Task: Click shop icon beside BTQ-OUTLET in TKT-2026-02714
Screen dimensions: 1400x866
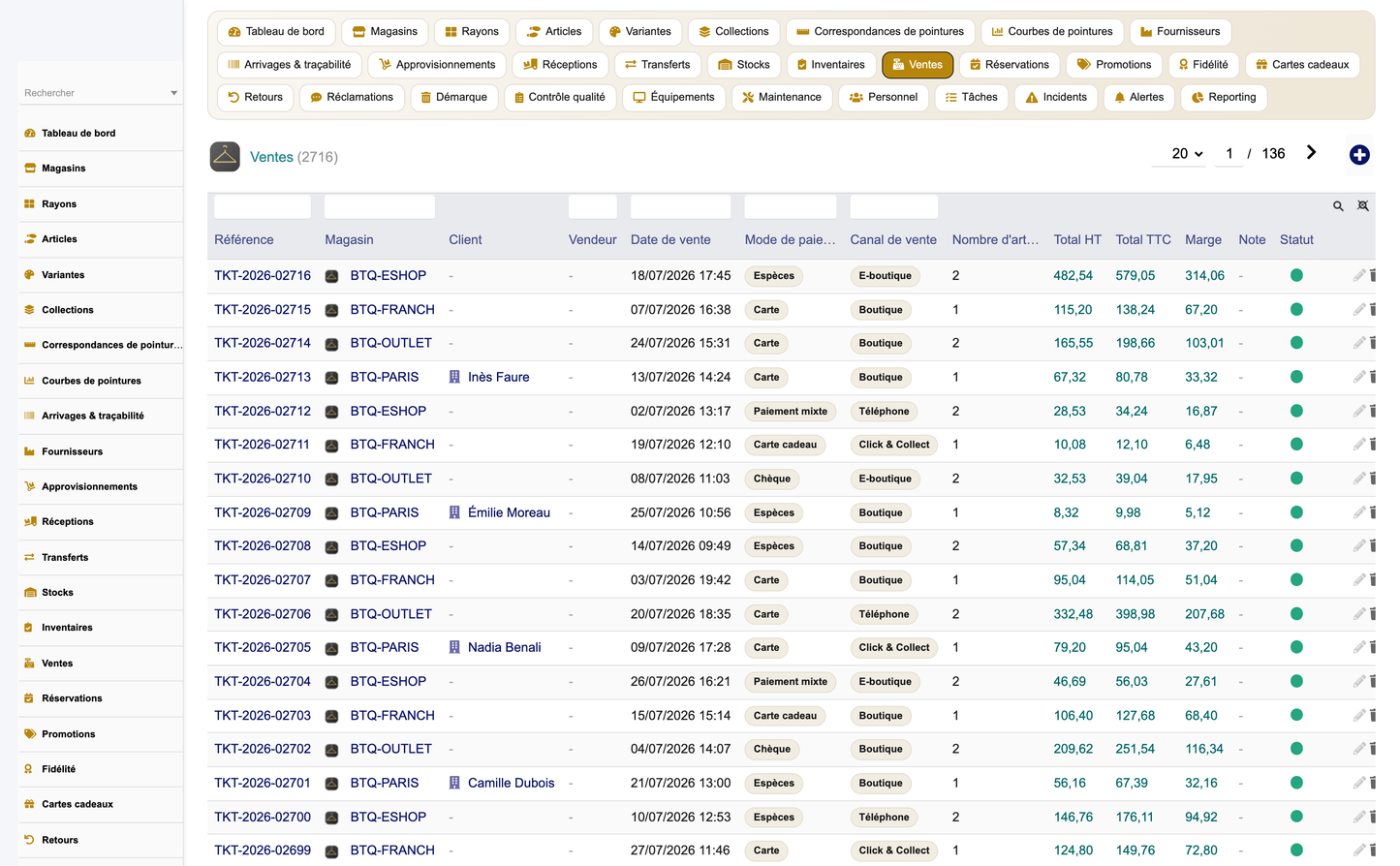Action: tap(331, 344)
